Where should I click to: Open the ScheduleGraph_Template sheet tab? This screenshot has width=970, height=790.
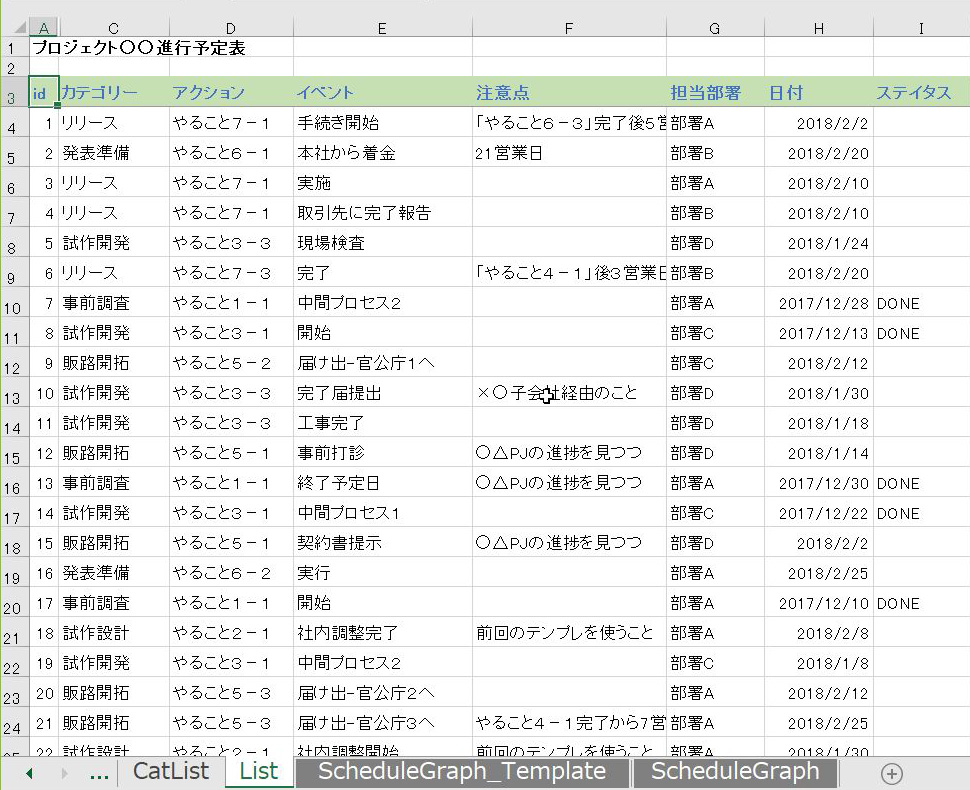[462, 772]
